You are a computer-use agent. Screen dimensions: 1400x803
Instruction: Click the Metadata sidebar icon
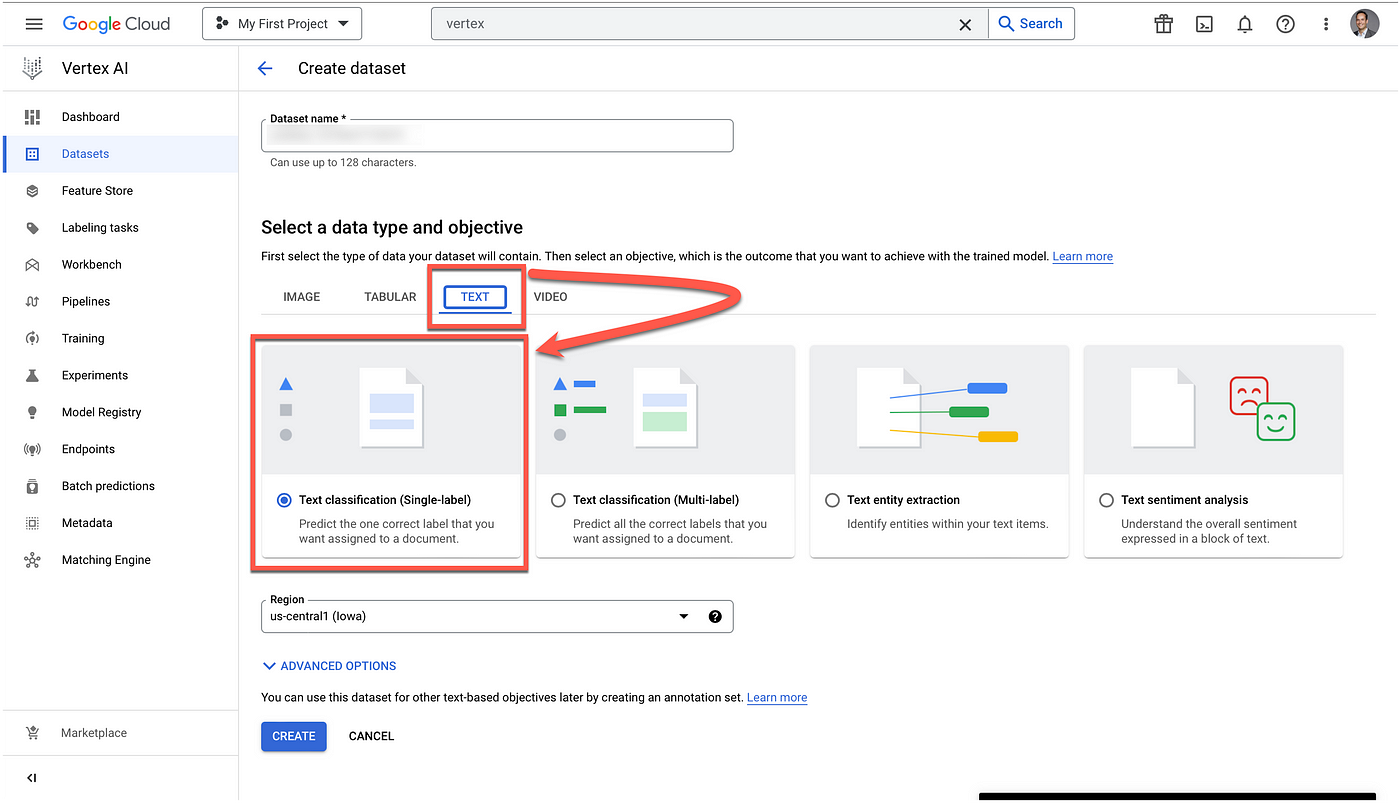coord(32,524)
